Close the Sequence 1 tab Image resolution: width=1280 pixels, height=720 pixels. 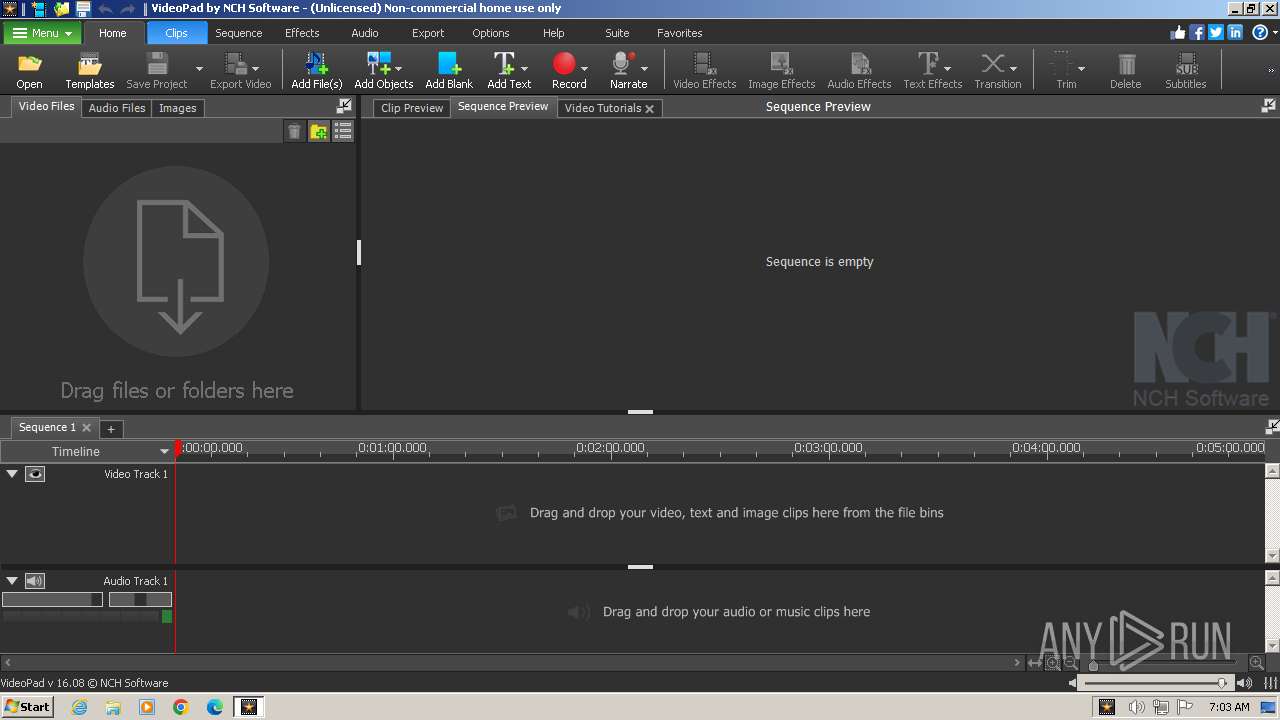tap(86, 428)
